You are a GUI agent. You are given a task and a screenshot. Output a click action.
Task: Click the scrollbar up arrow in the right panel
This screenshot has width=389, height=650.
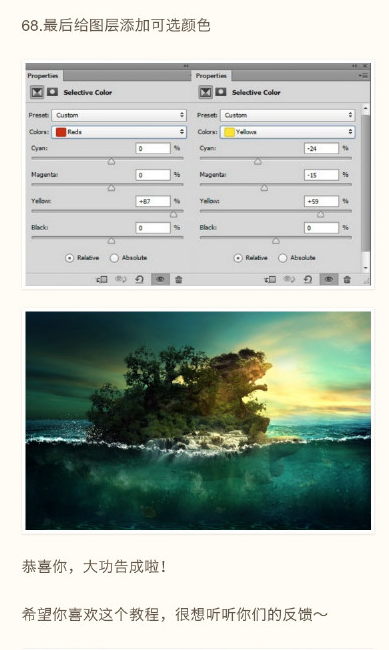365,109
